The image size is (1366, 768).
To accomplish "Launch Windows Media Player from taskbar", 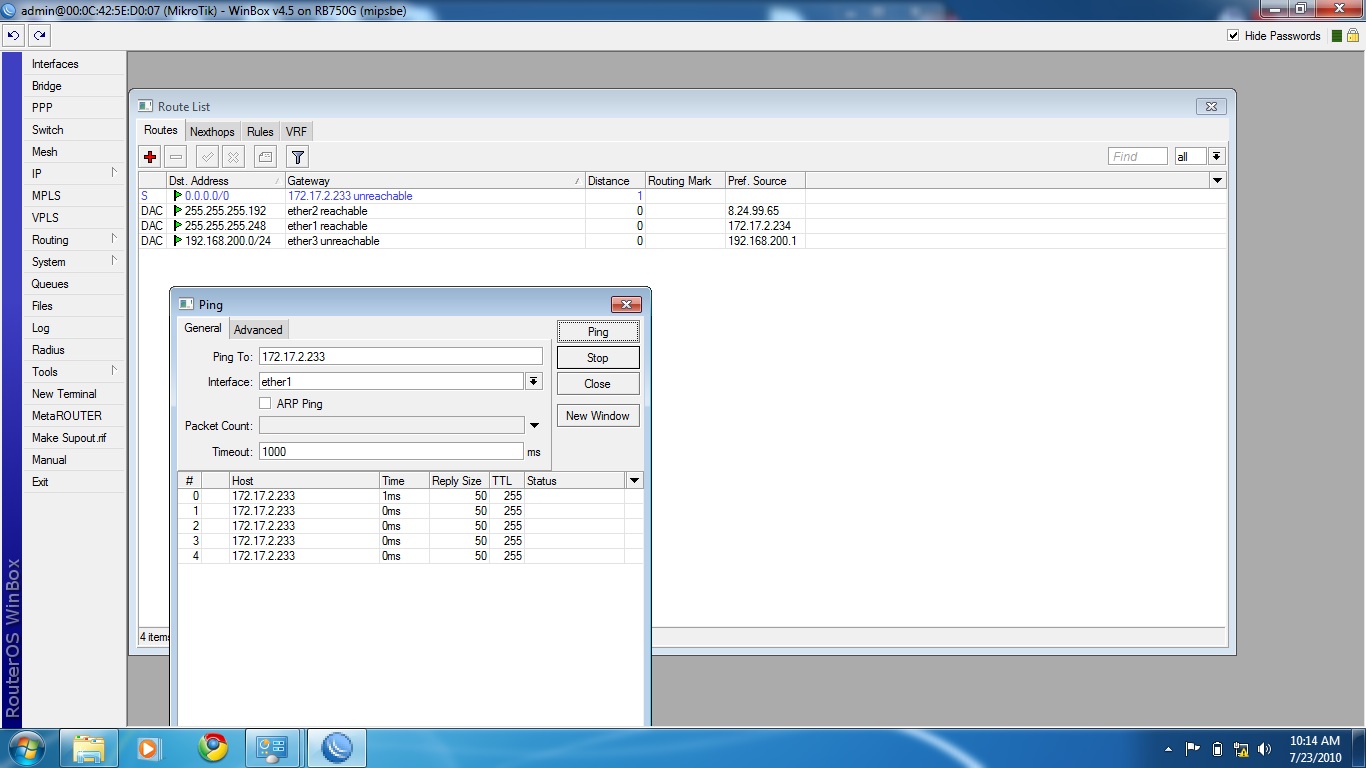I will [x=149, y=748].
